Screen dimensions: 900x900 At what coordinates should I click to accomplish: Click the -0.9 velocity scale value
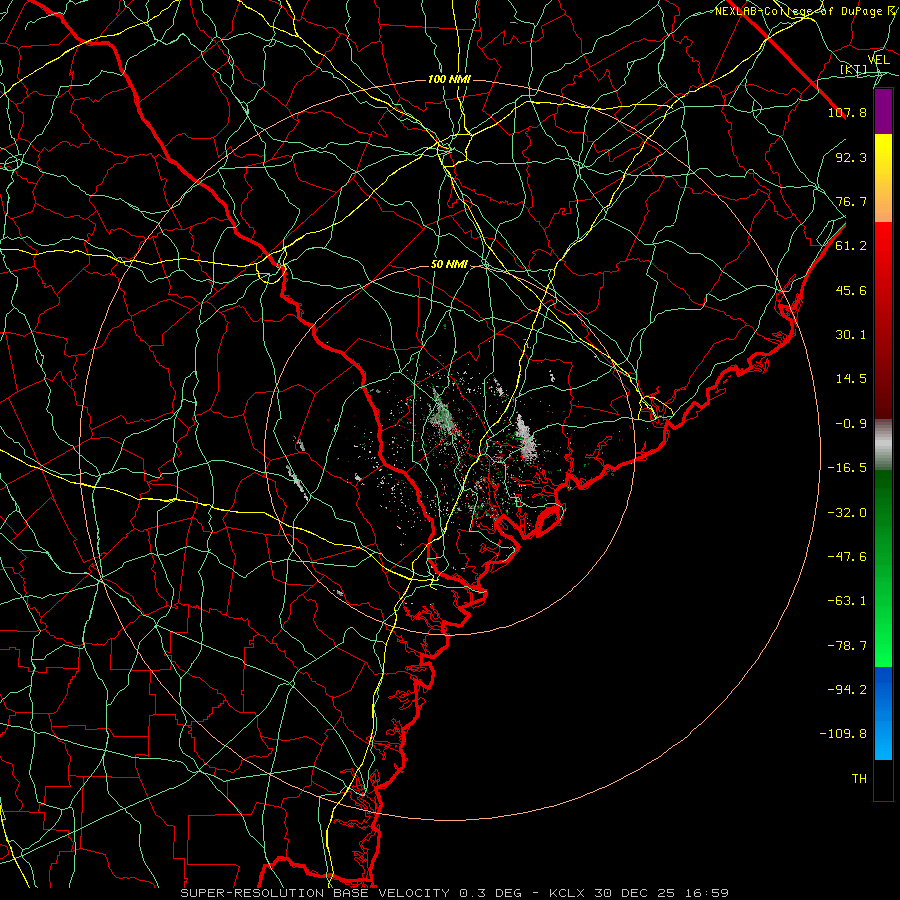point(851,424)
